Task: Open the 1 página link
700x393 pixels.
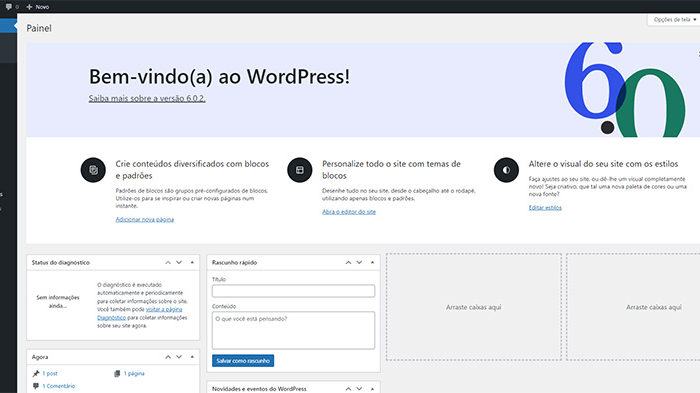Action: click(134, 373)
